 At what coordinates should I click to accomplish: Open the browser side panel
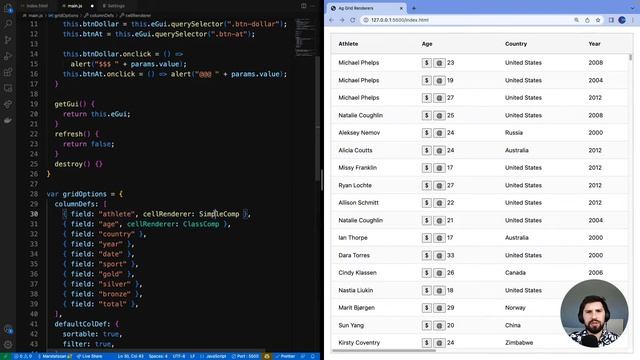611,20
